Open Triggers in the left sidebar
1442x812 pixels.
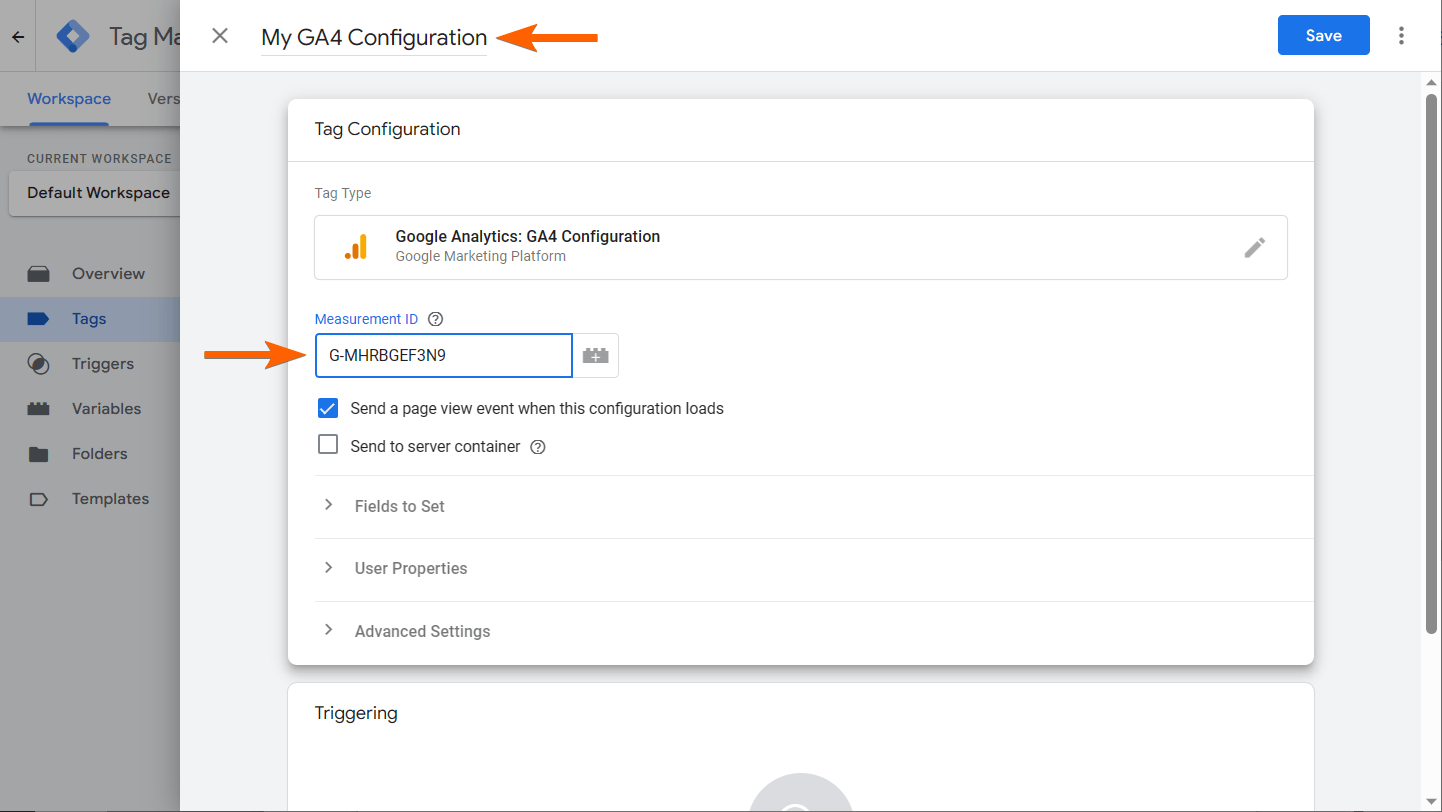tap(102, 364)
